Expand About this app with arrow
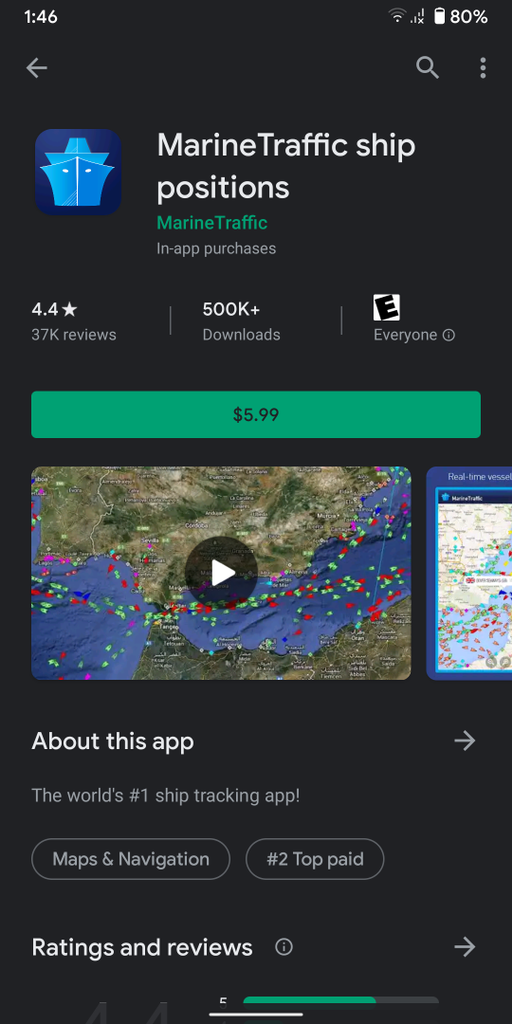 (x=464, y=741)
